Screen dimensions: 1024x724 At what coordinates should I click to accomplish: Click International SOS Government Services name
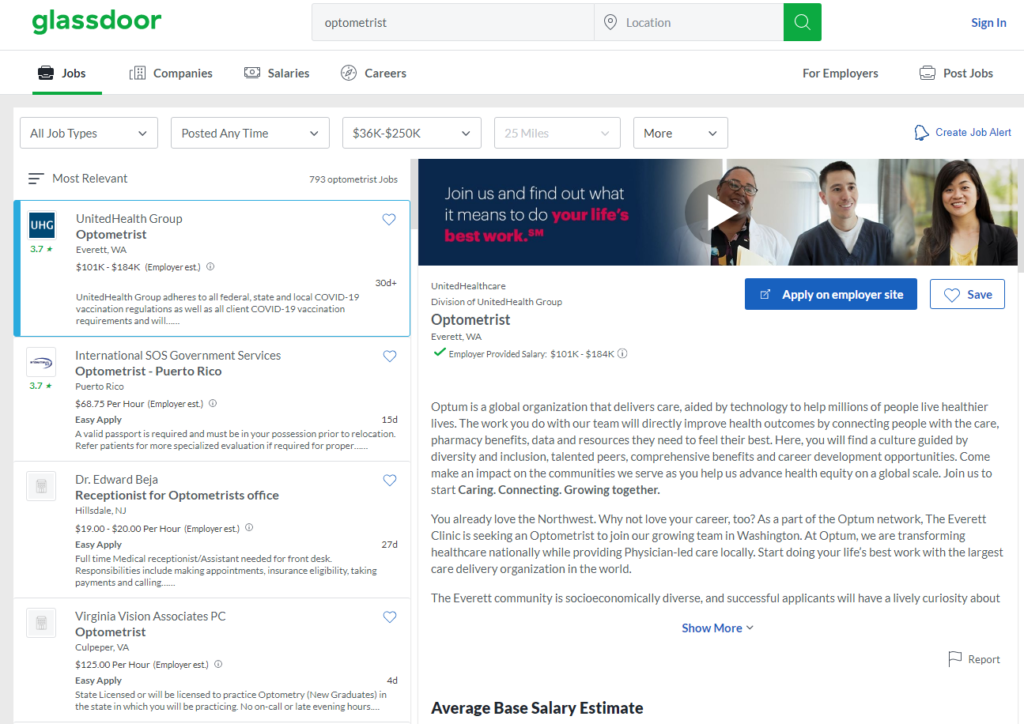pos(178,355)
